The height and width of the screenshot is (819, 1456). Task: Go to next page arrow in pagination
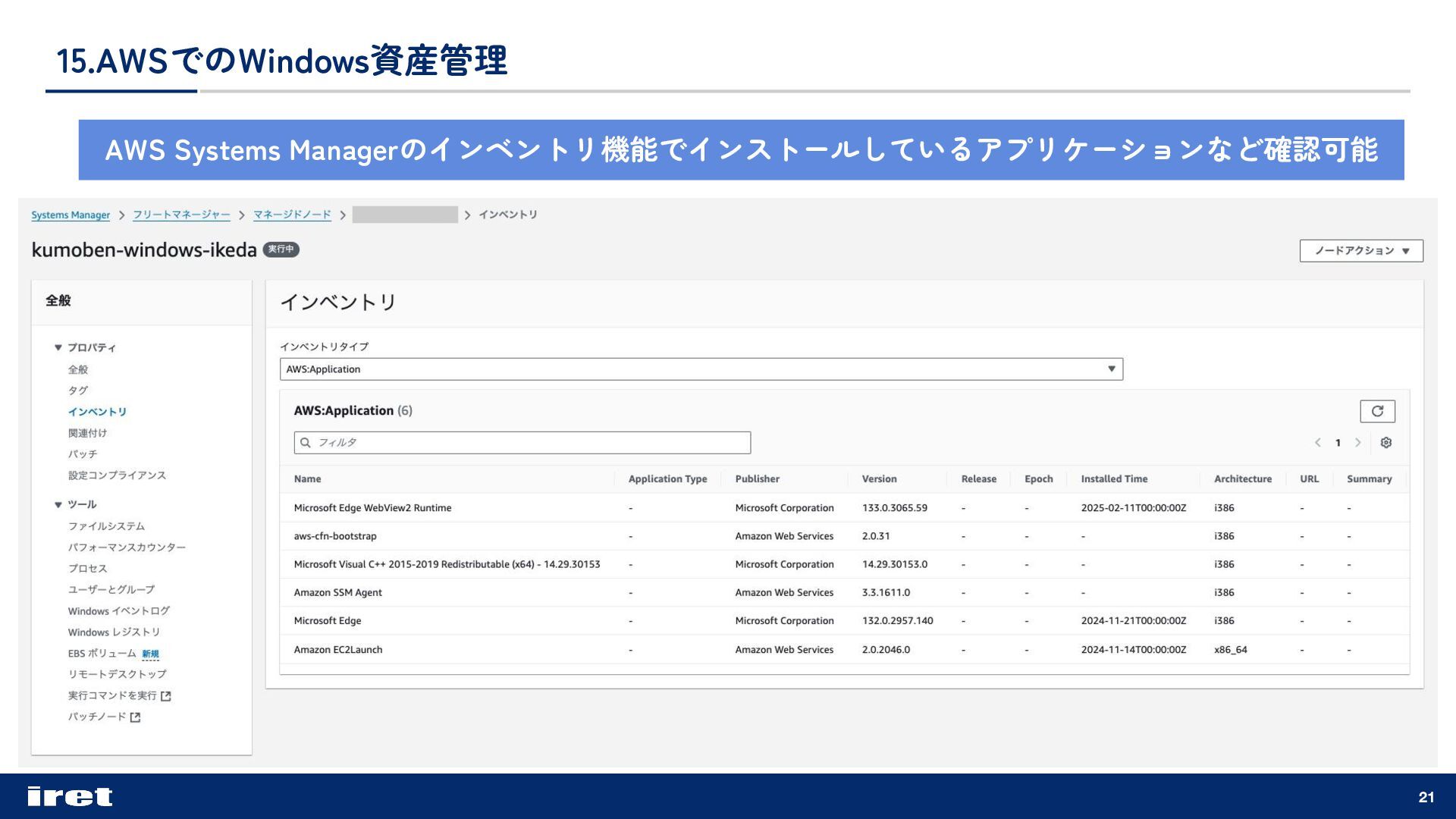point(1357,443)
